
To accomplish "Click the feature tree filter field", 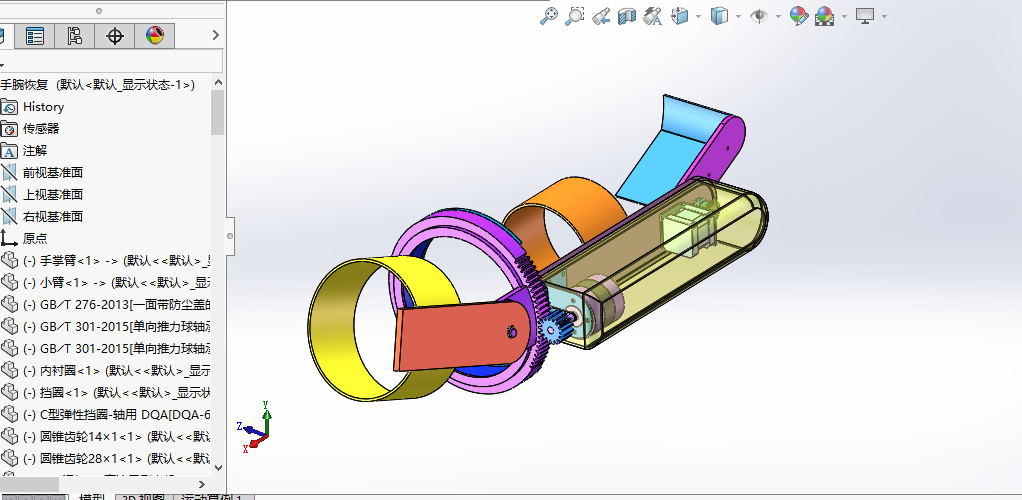I will [111, 63].
